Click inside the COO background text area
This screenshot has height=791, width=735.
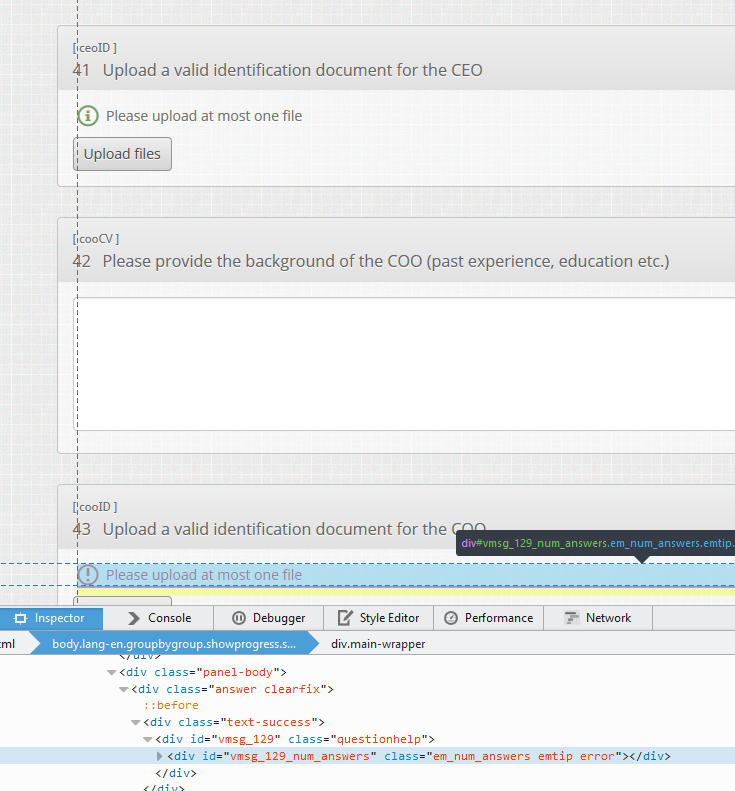(x=405, y=363)
